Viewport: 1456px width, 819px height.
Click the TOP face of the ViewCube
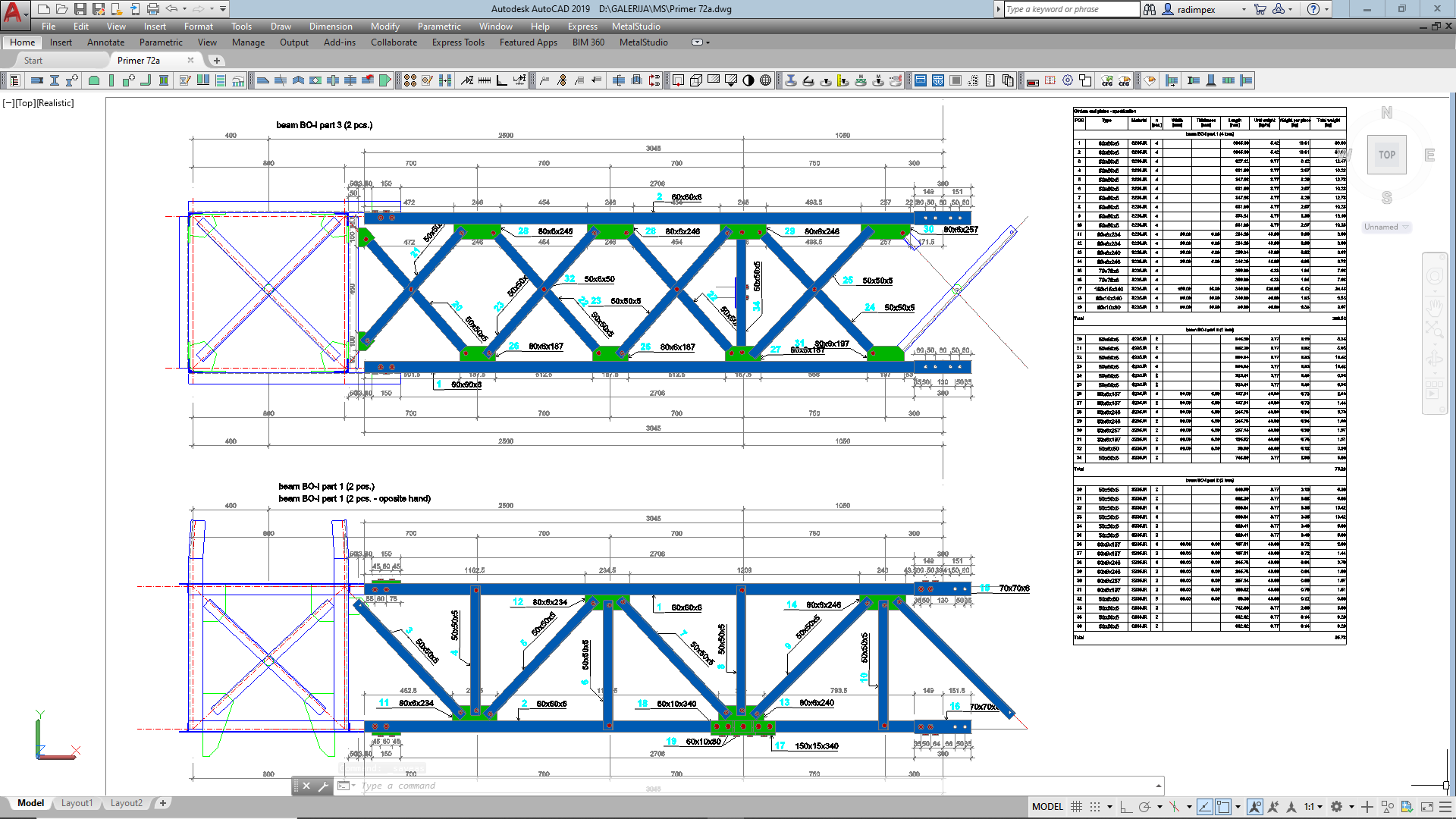click(1386, 155)
